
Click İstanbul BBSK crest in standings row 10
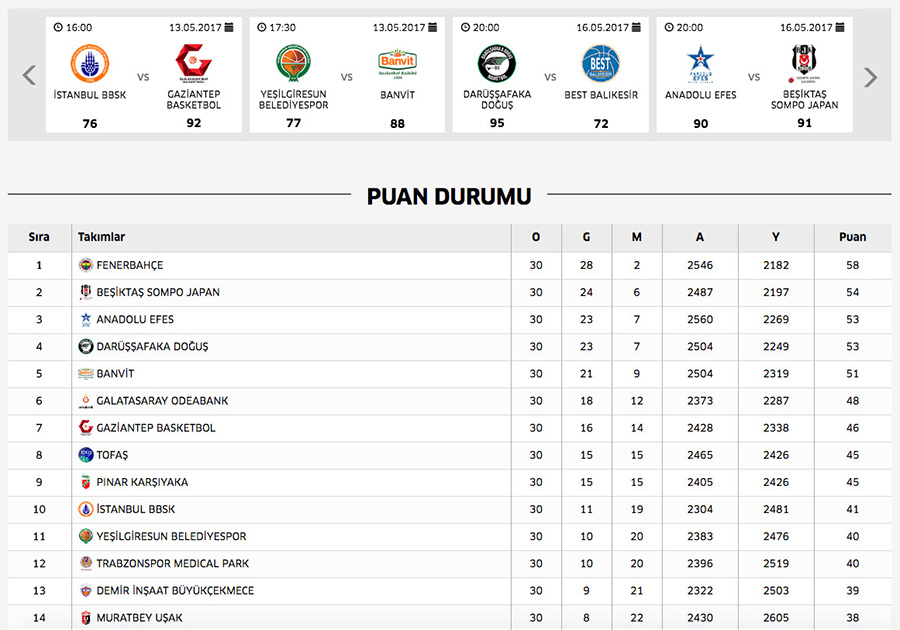[x=86, y=509]
